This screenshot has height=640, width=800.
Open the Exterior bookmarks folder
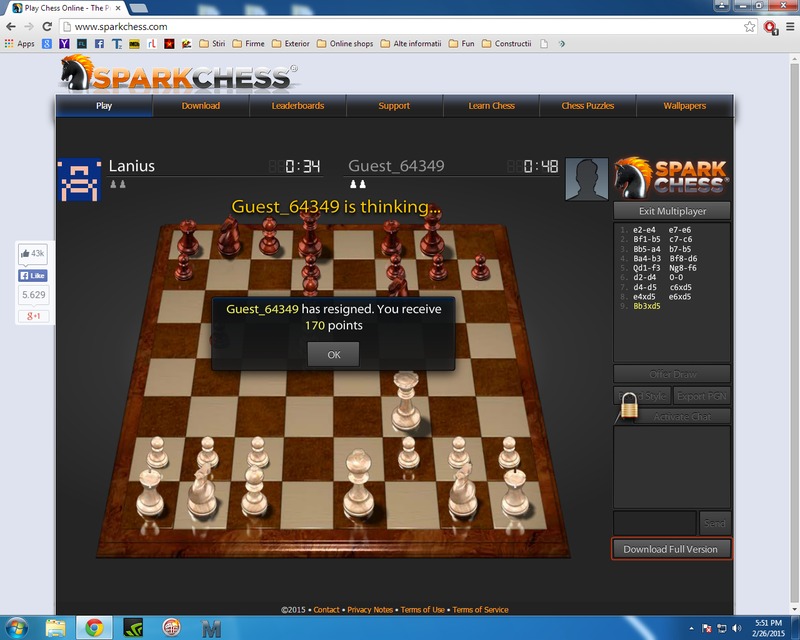click(x=291, y=44)
